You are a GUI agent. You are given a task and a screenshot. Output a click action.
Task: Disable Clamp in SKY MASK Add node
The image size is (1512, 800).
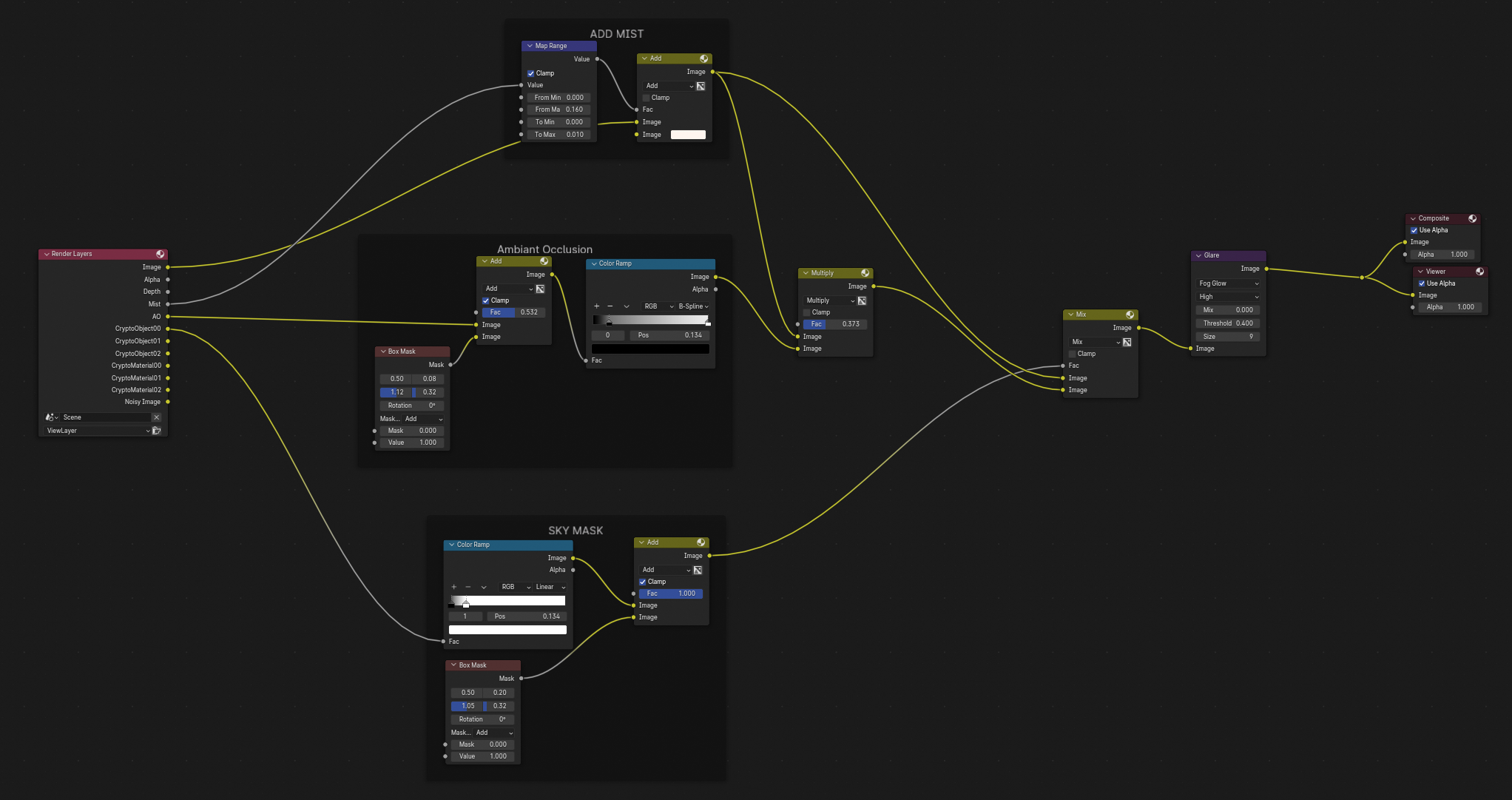click(642, 582)
